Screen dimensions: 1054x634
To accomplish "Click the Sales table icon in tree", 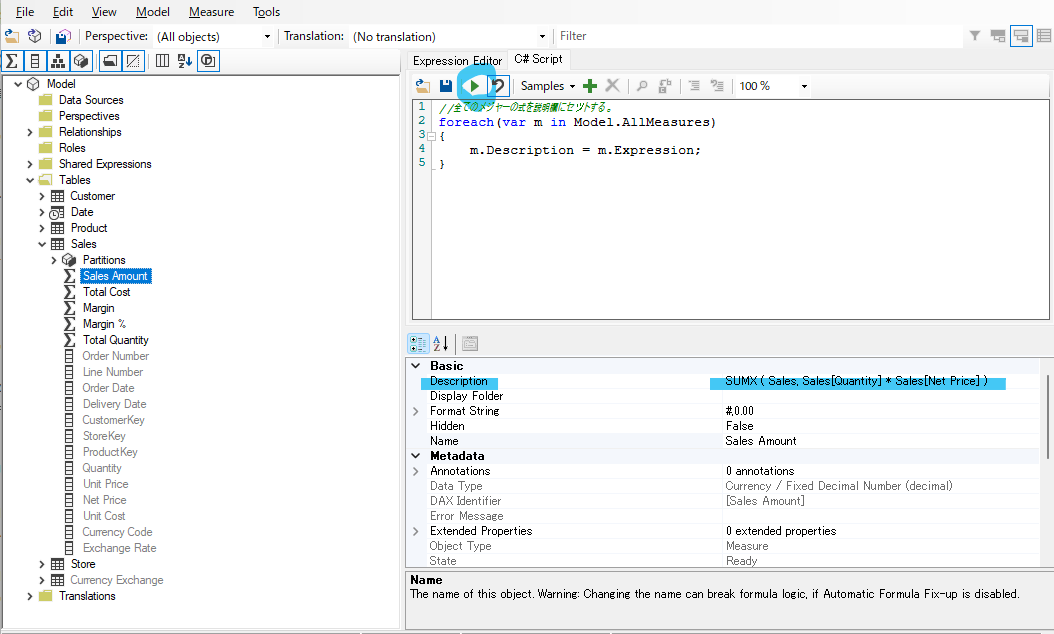I will coord(58,244).
